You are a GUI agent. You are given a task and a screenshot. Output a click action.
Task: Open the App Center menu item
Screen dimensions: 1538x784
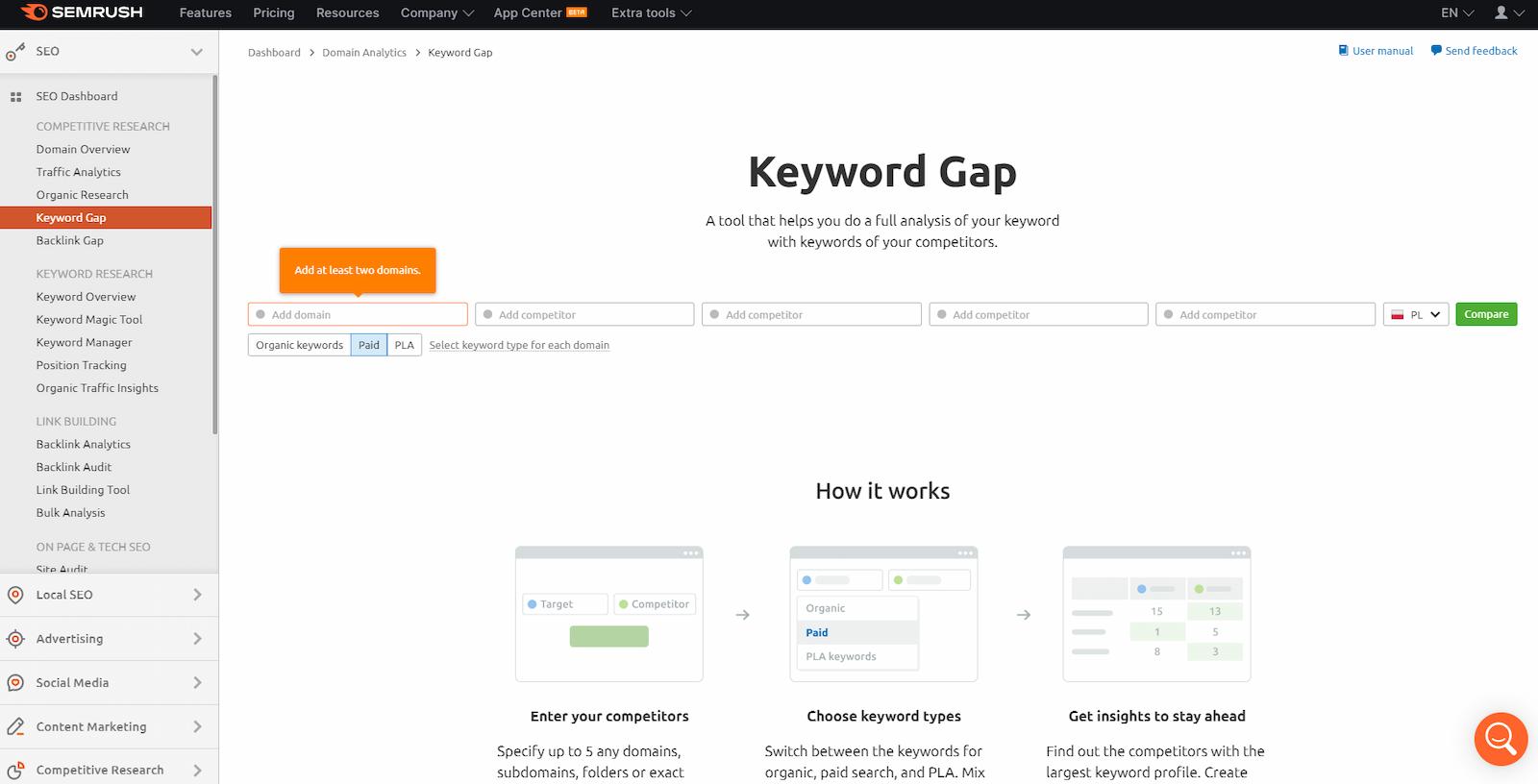click(540, 12)
